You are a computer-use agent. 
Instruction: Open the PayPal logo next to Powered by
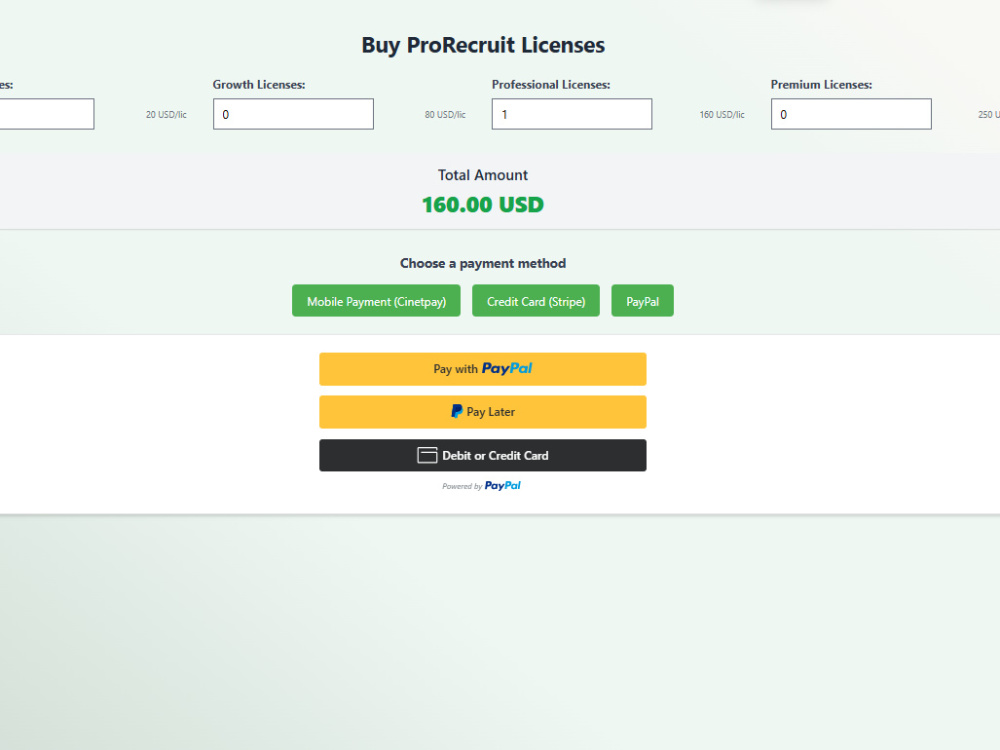[x=503, y=486]
